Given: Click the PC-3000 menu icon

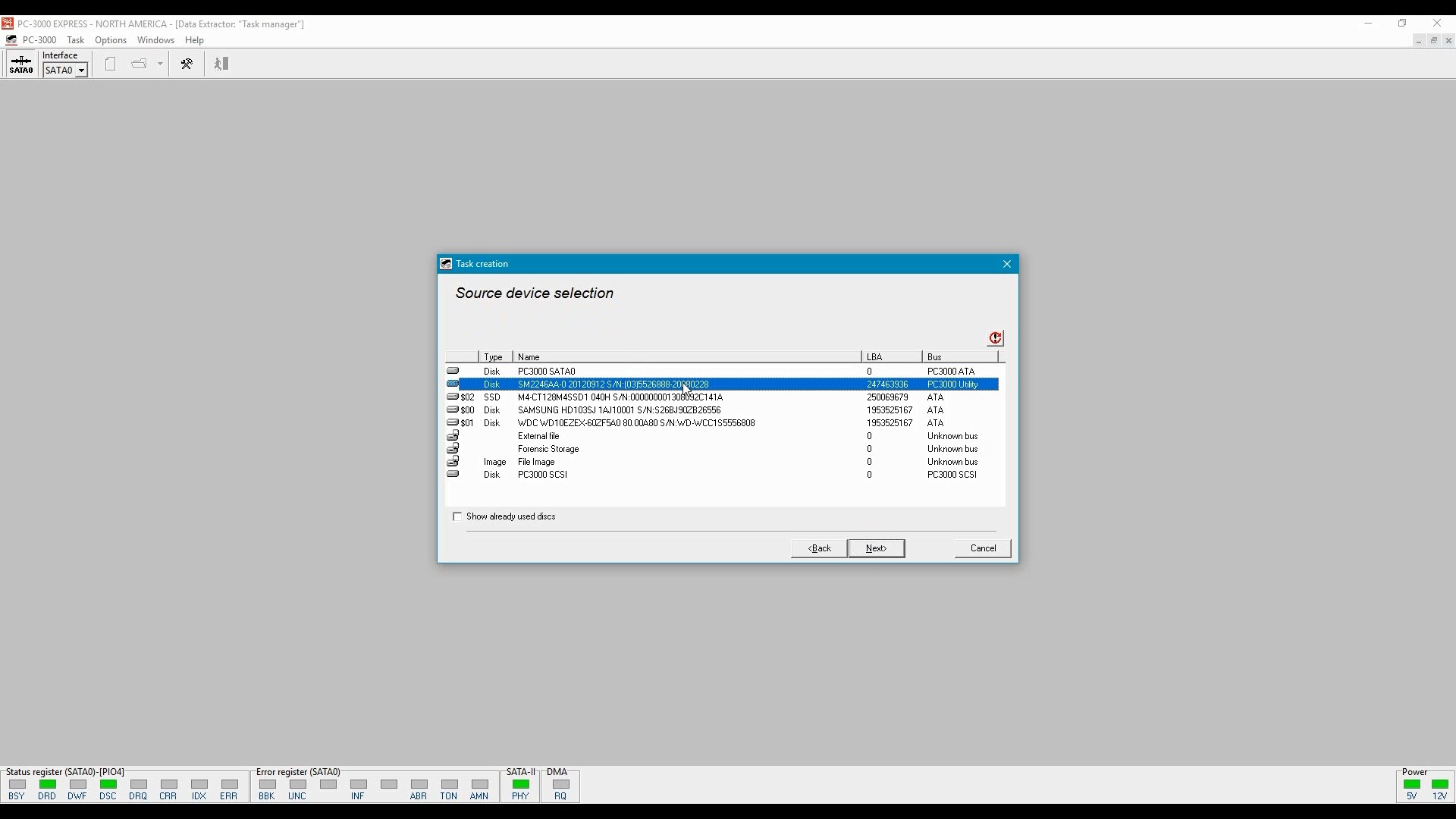Looking at the screenshot, I should point(11,40).
